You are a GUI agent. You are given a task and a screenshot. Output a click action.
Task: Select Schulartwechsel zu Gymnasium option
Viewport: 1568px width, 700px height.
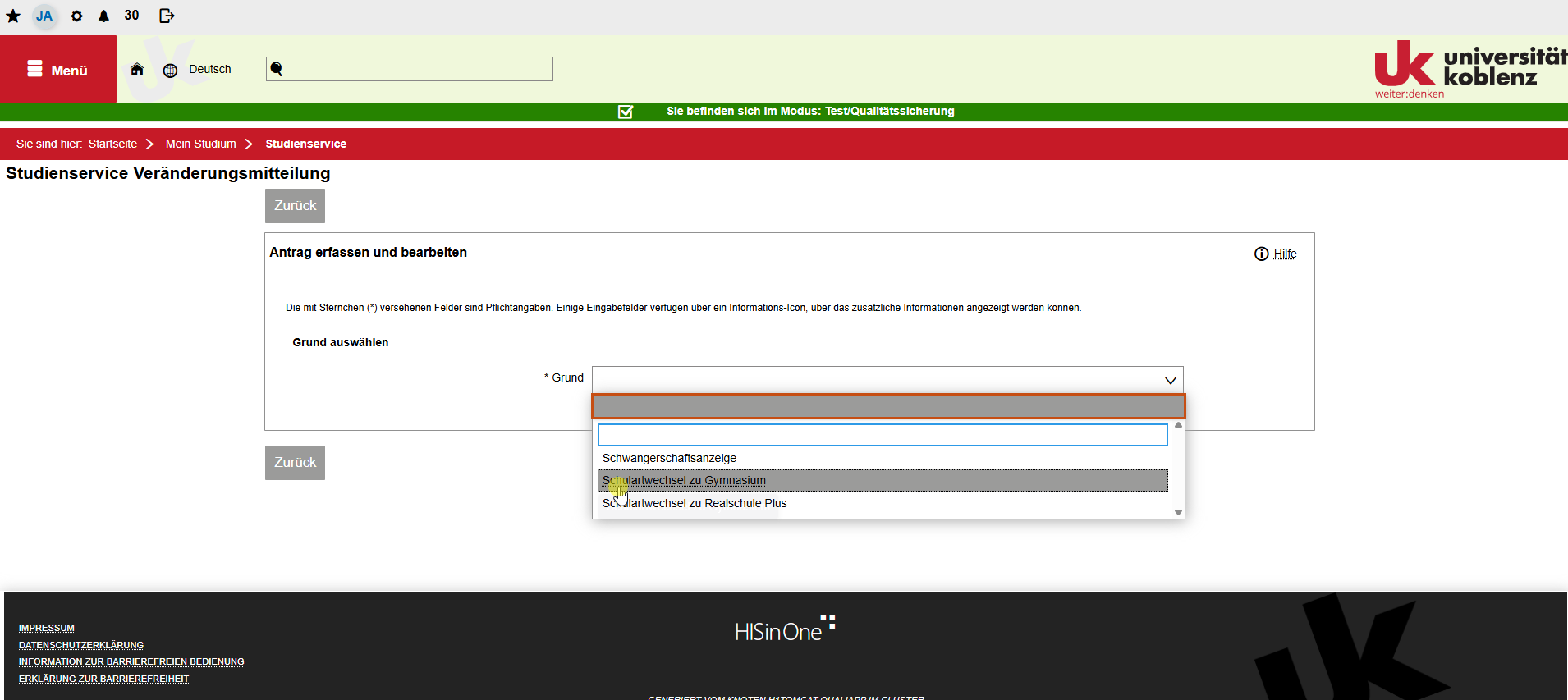click(x=883, y=481)
